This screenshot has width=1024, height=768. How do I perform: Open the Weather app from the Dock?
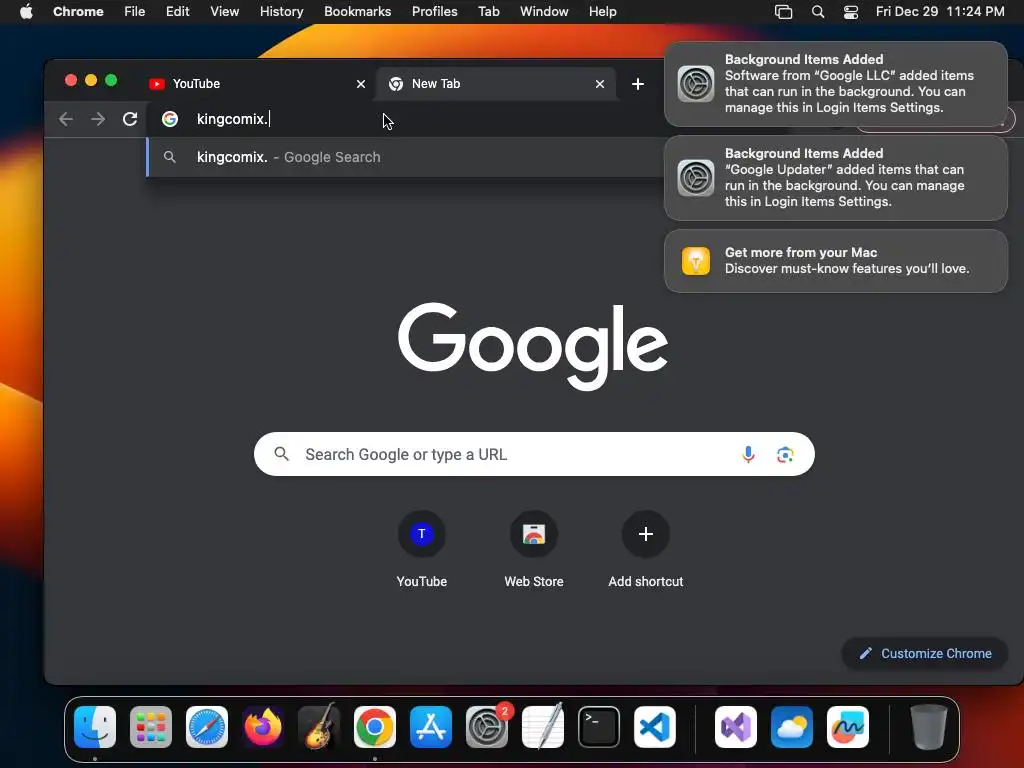(792, 727)
